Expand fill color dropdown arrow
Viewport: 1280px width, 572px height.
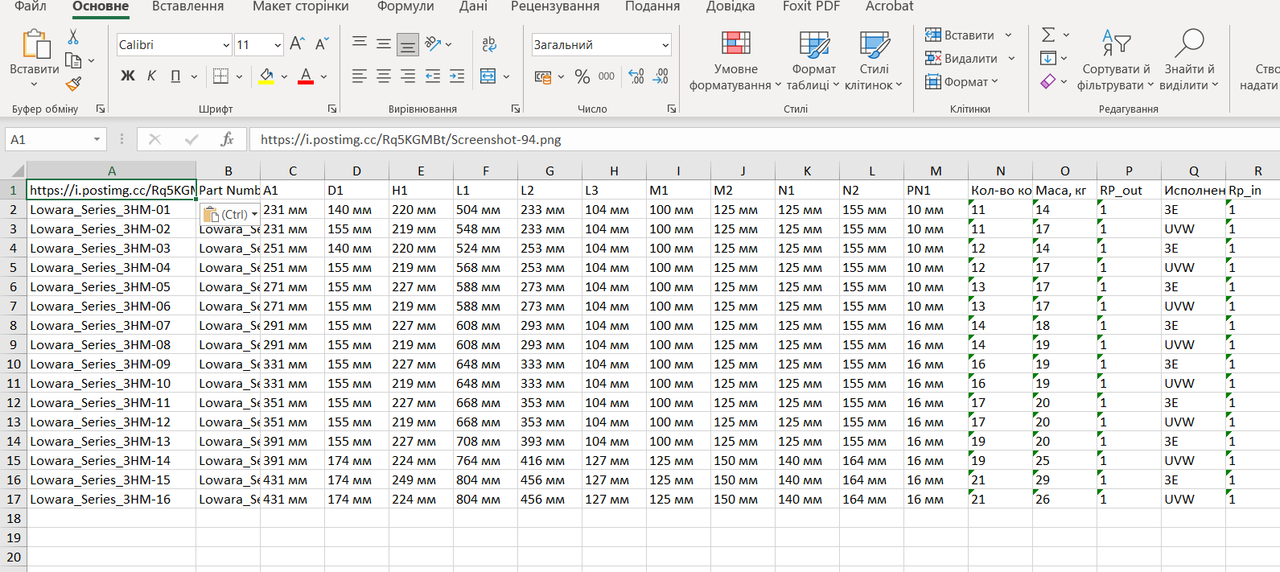284,77
